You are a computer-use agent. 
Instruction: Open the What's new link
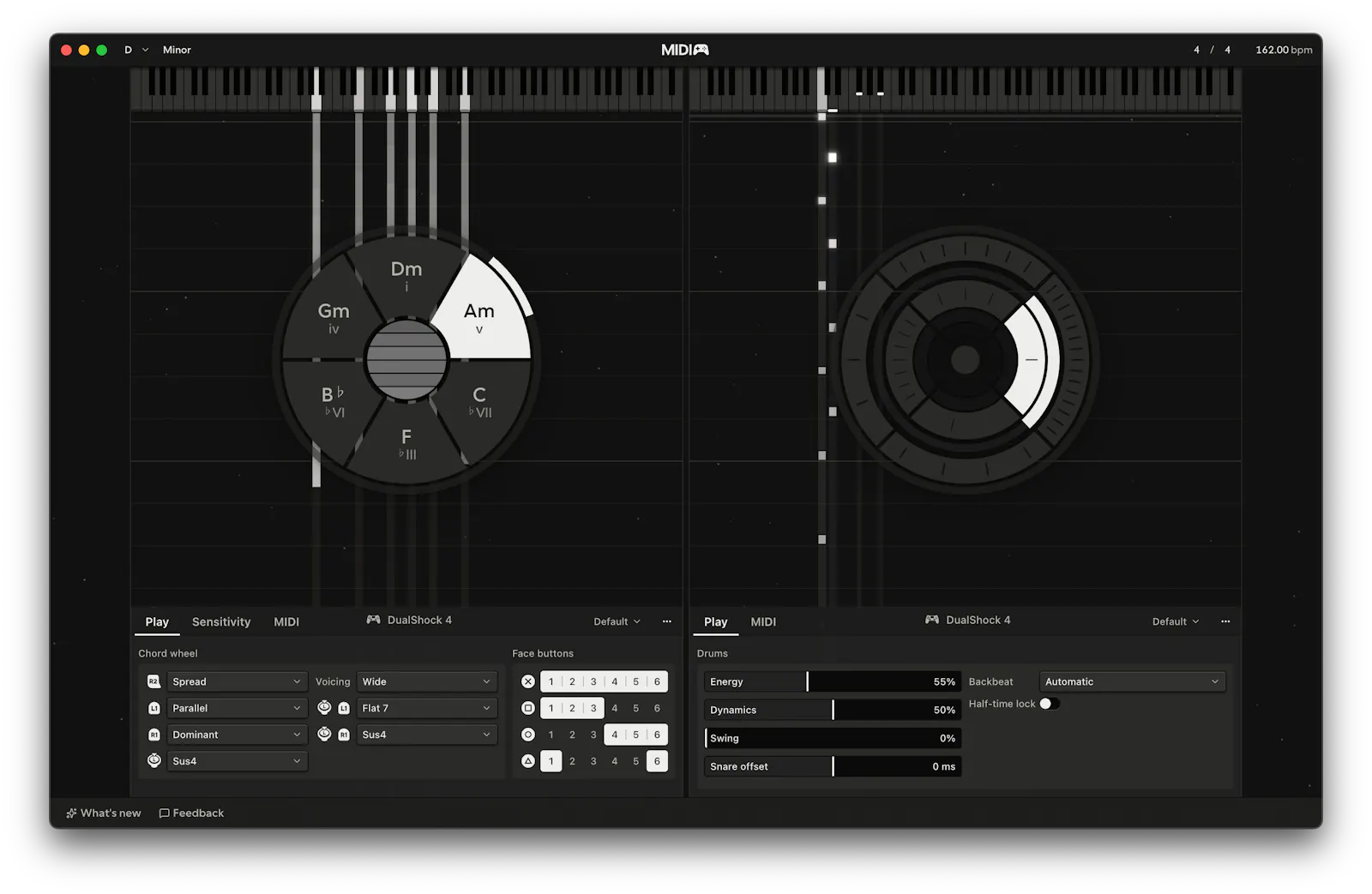click(x=104, y=813)
